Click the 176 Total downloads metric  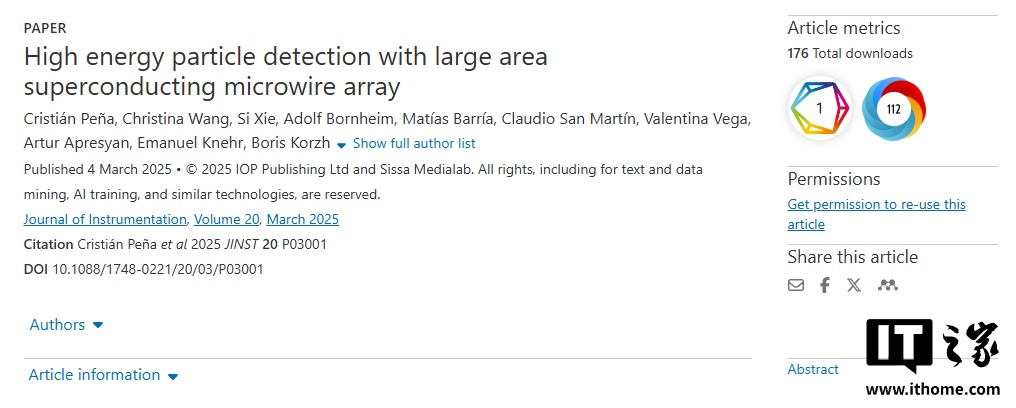pyautogui.click(x=850, y=53)
